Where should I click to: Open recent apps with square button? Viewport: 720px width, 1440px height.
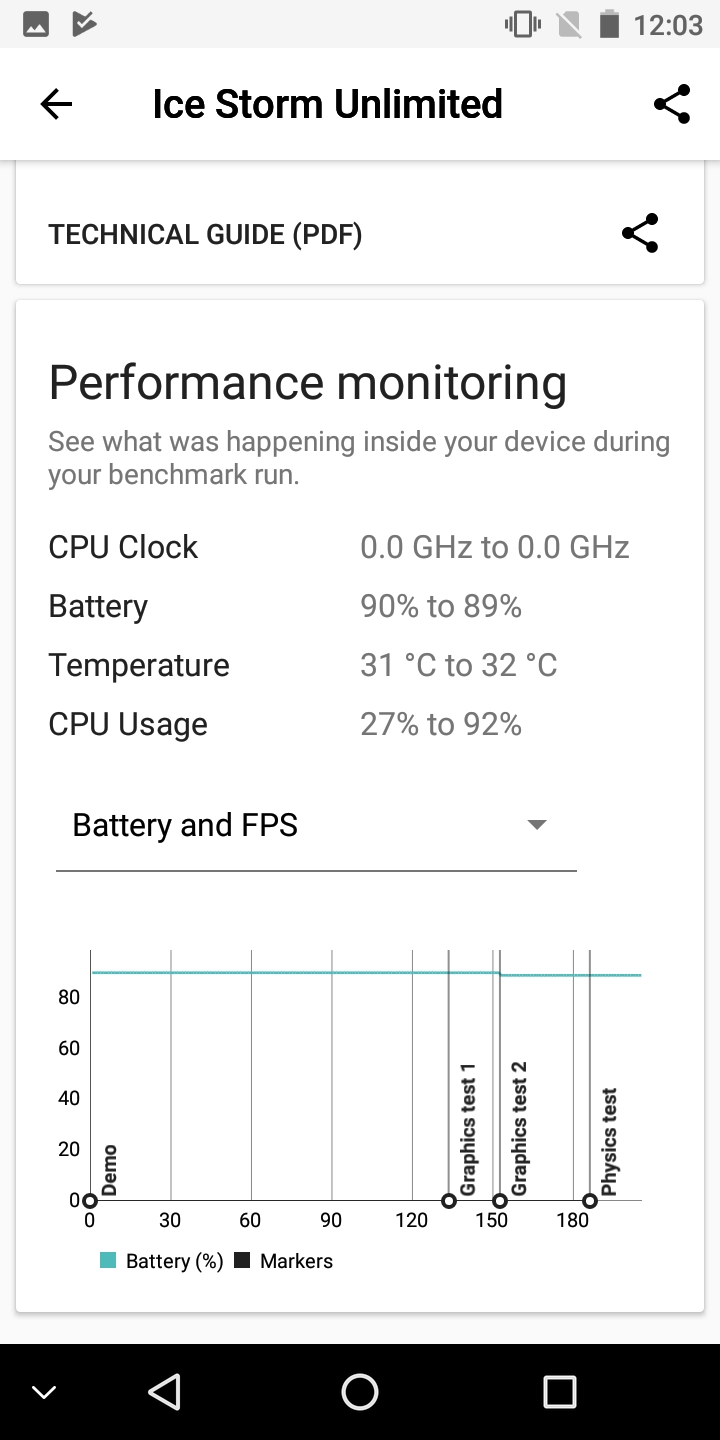point(559,1392)
